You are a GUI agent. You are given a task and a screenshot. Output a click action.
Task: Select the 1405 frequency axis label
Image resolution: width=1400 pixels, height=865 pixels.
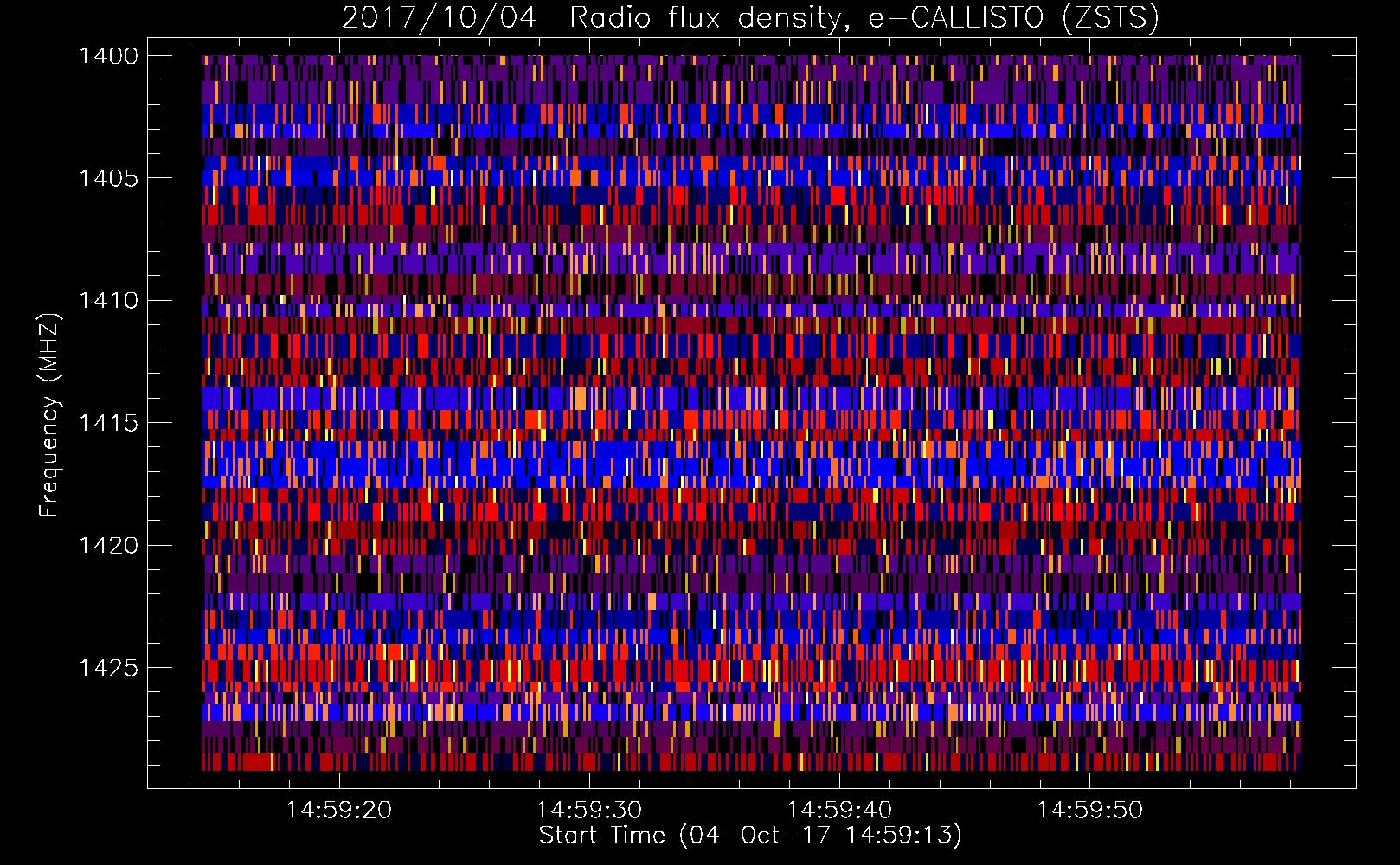tap(108, 178)
